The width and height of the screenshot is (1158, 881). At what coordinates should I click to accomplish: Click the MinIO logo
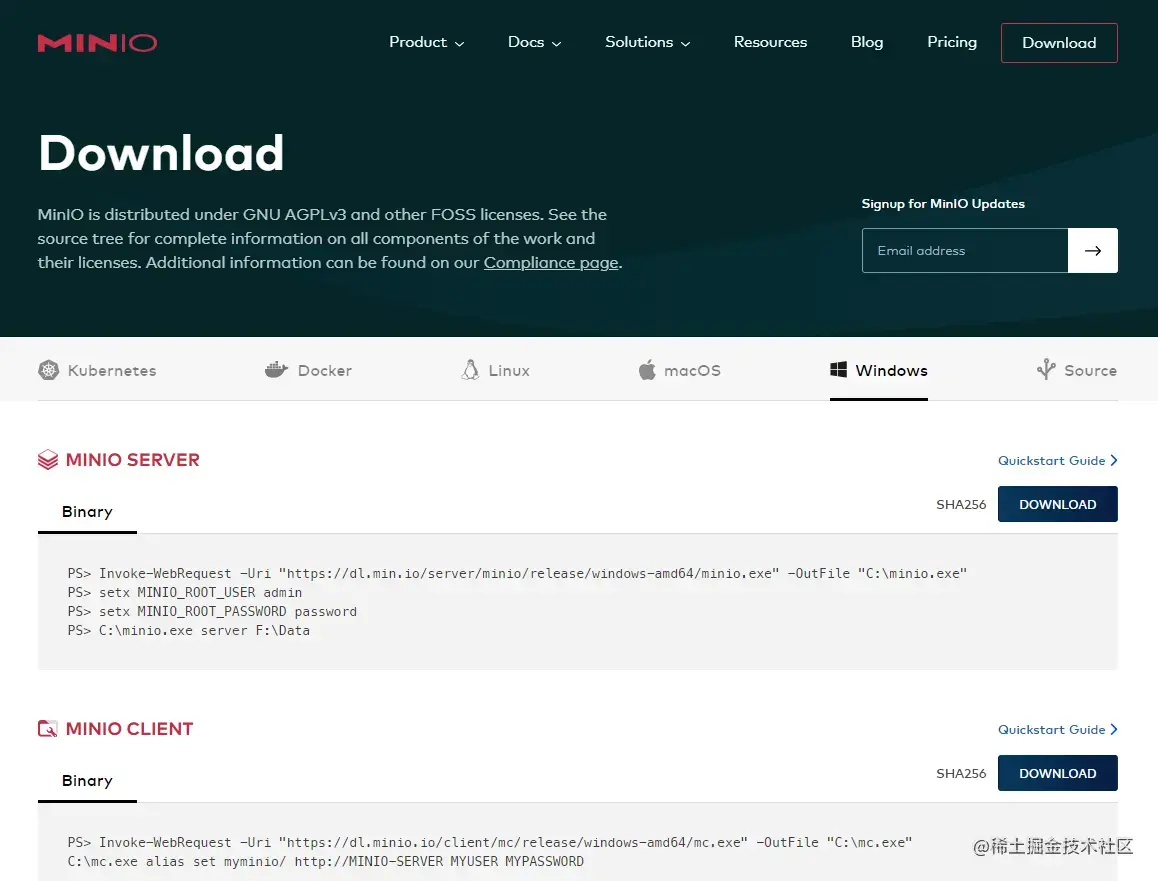pos(97,43)
